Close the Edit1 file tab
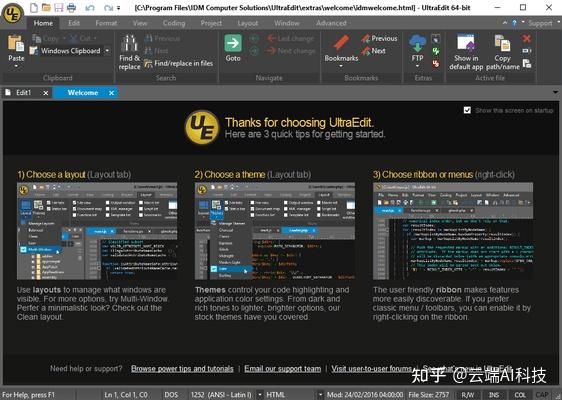Image resolution: width=562 pixels, height=400 pixels. pyautogui.click(x=46, y=93)
